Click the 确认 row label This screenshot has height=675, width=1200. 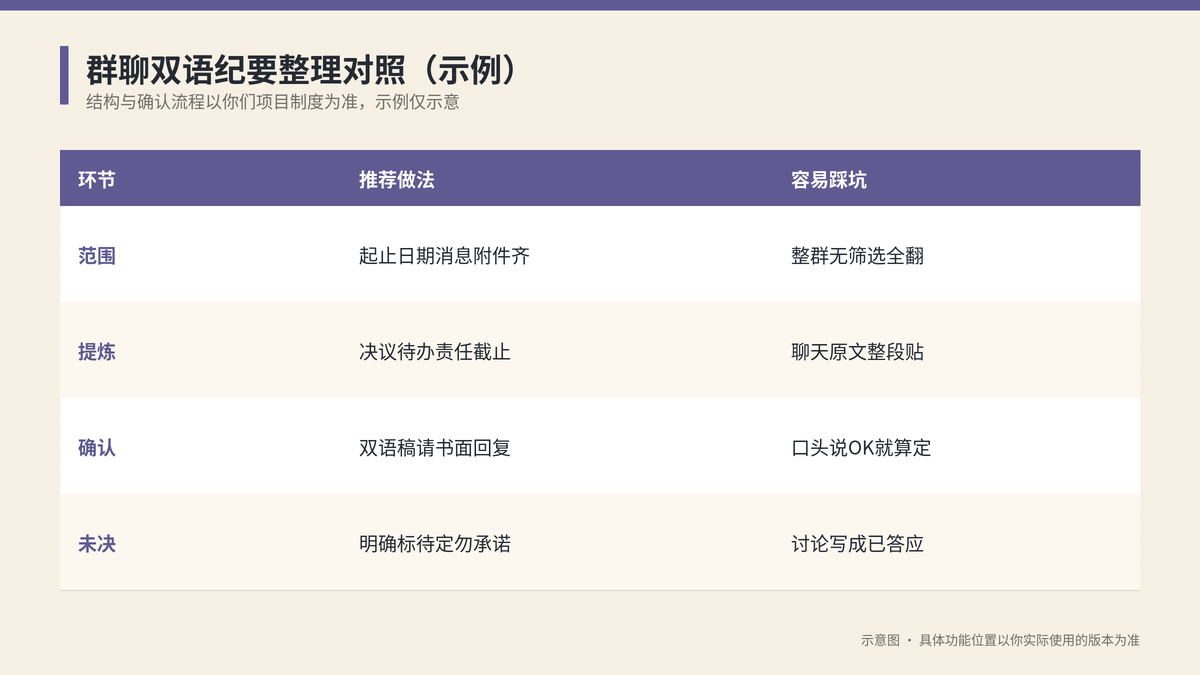97,448
